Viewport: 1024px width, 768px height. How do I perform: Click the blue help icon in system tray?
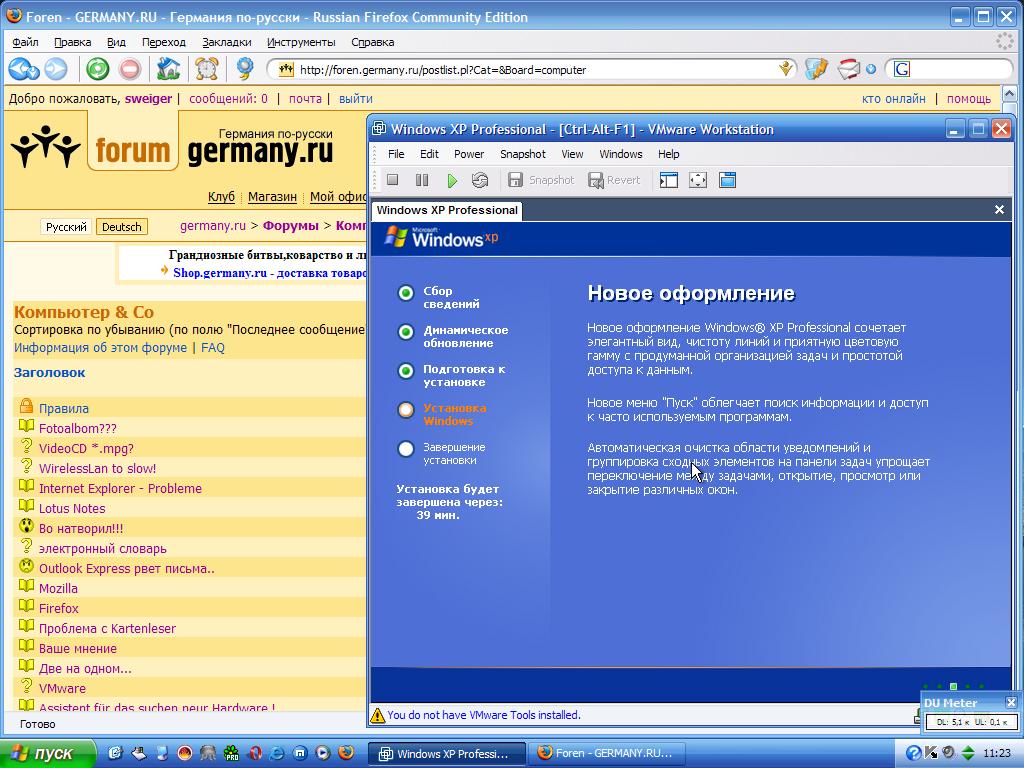[914, 753]
